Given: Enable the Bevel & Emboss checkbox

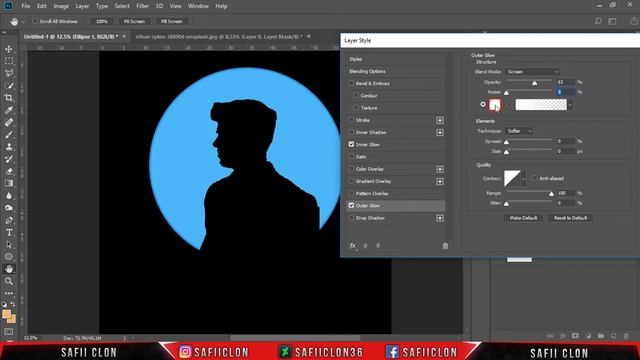Looking at the screenshot, I should 351,83.
